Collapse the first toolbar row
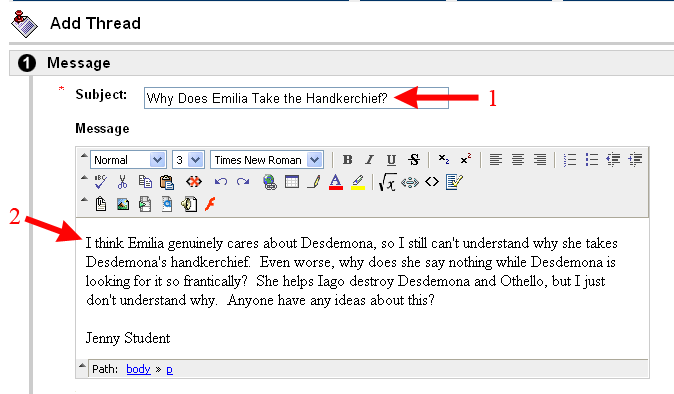The width and height of the screenshot is (674, 394). [84, 156]
